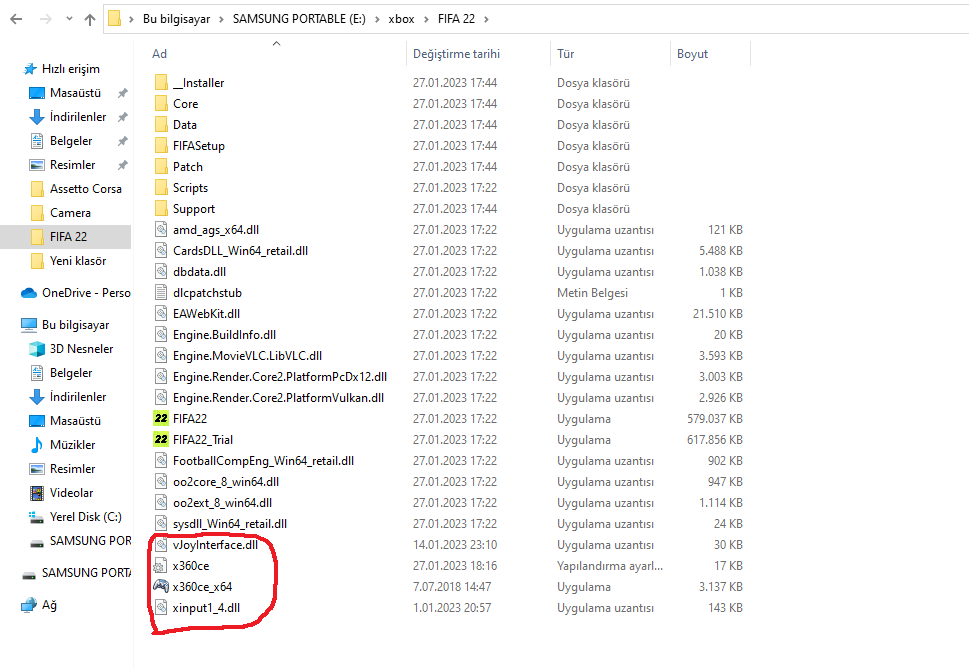The height and width of the screenshot is (670, 969).
Task: Open Videolar film icon
Action: [x=37, y=493]
